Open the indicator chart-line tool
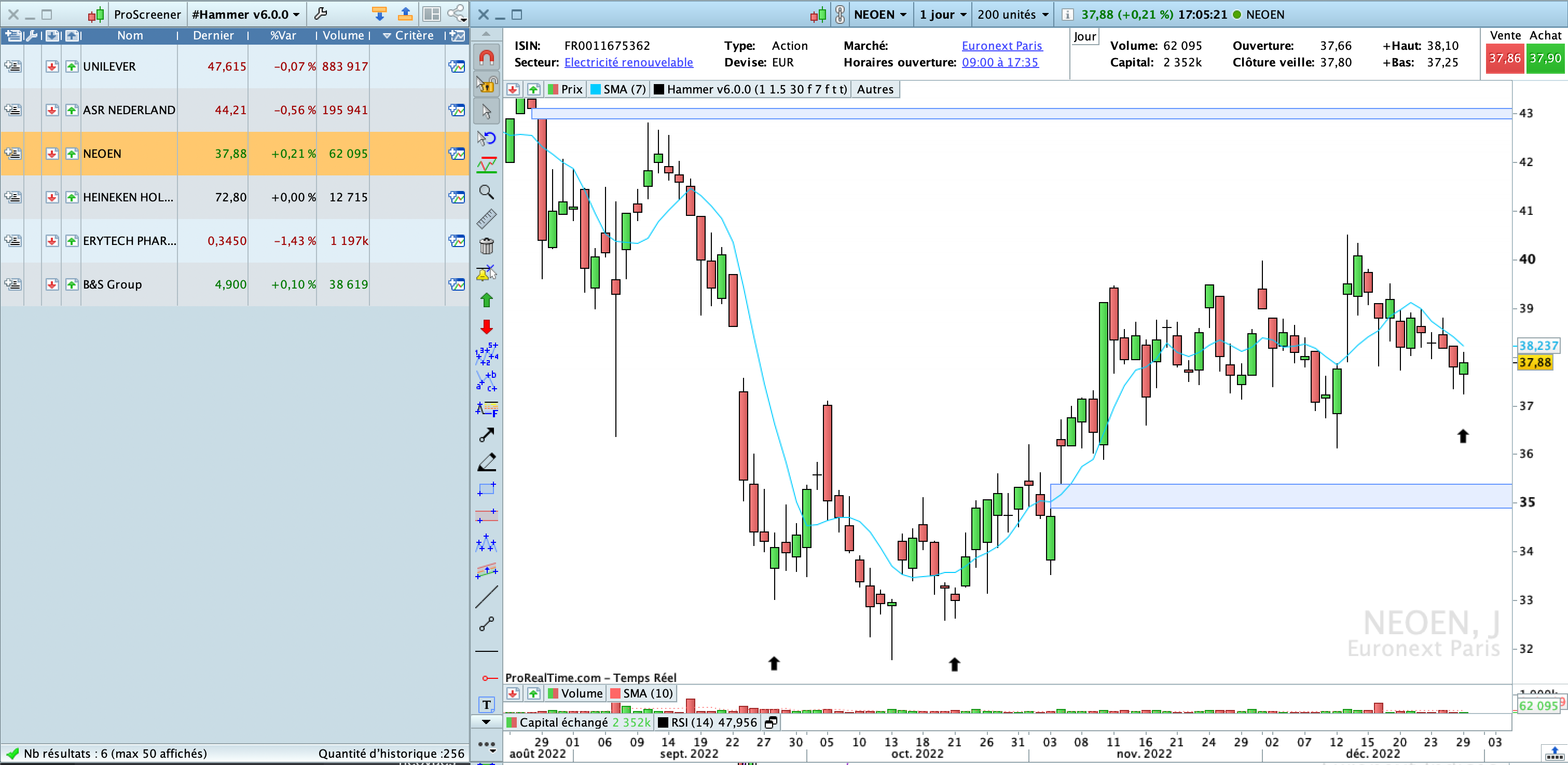1568x765 pixels. click(486, 165)
